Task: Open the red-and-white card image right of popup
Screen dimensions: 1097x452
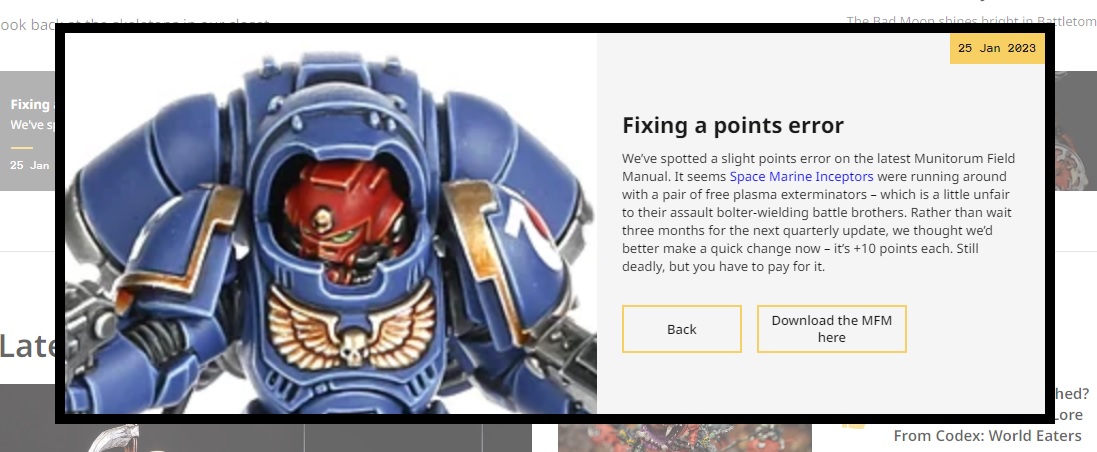Action: pos(1075,131)
